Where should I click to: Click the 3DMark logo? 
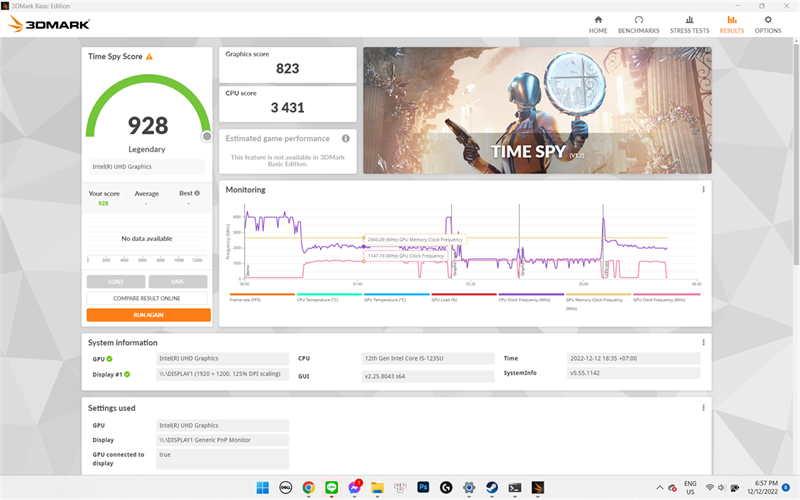point(49,24)
